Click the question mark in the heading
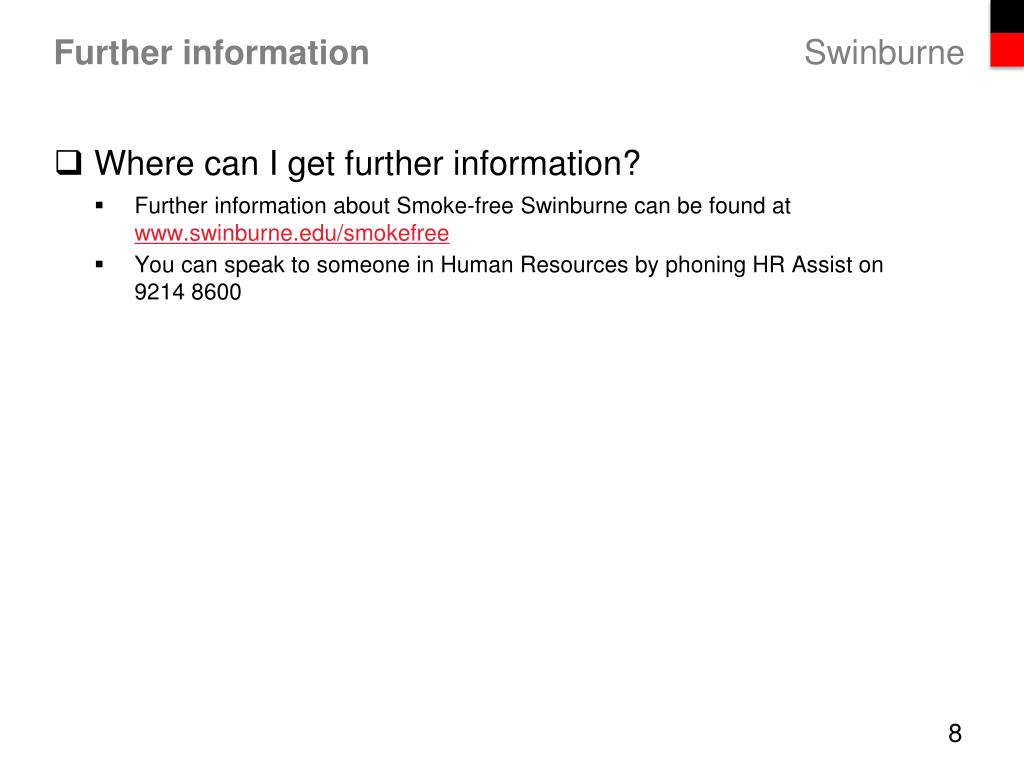1024x768 pixels. click(x=632, y=163)
